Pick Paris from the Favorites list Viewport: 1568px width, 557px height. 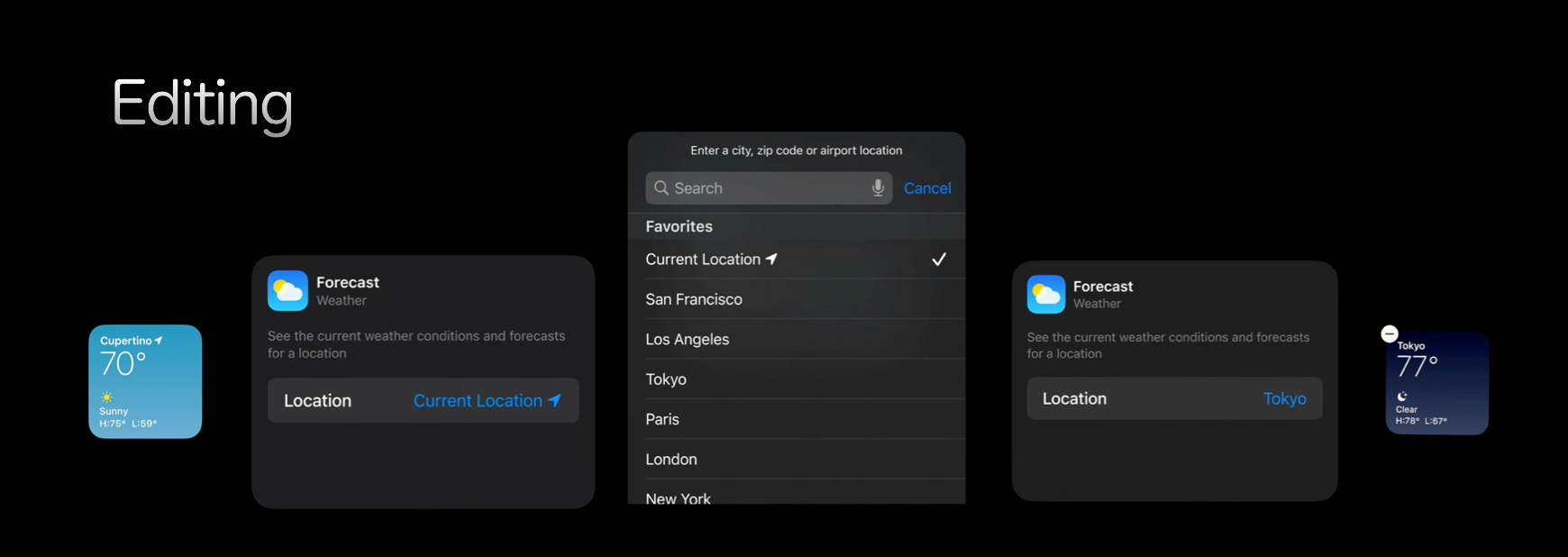[x=662, y=419]
